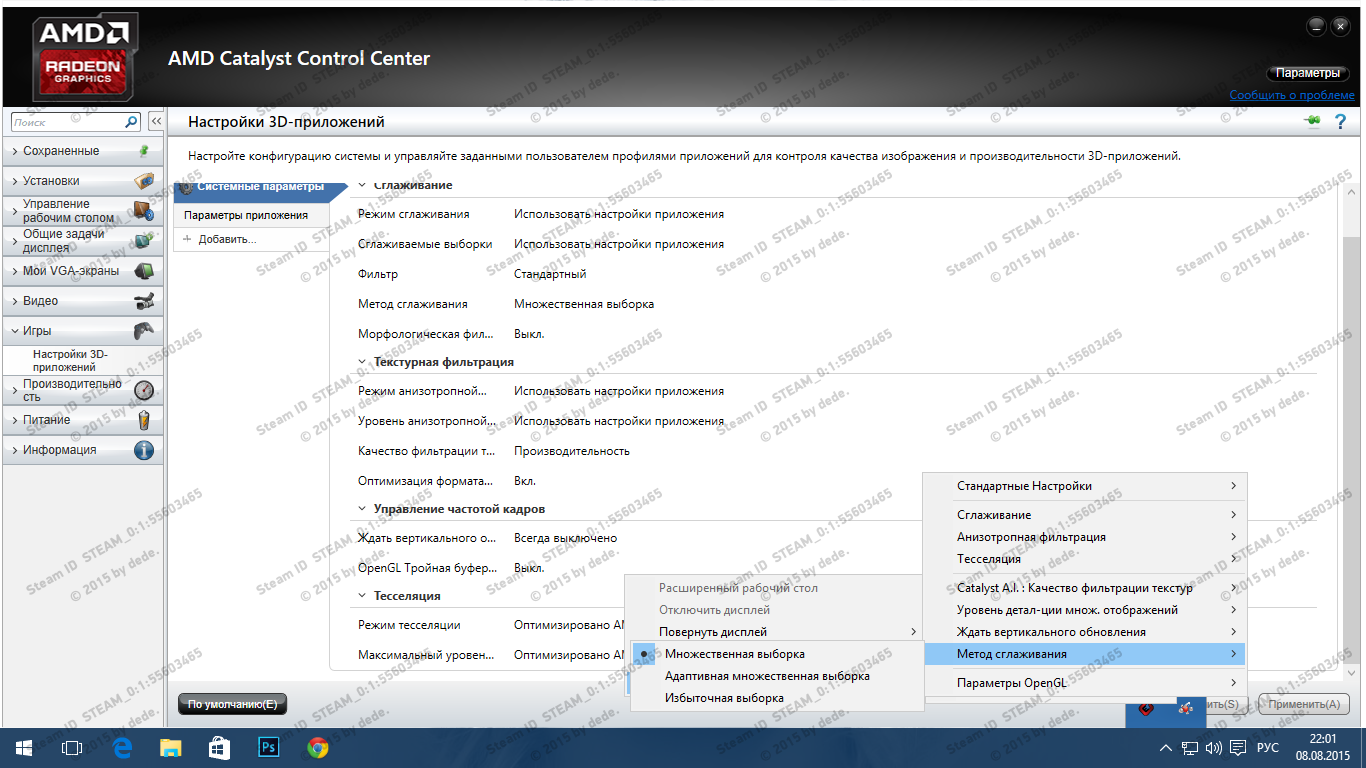
Task: Select the Избыточная выборка option
Action: pos(776,698)
